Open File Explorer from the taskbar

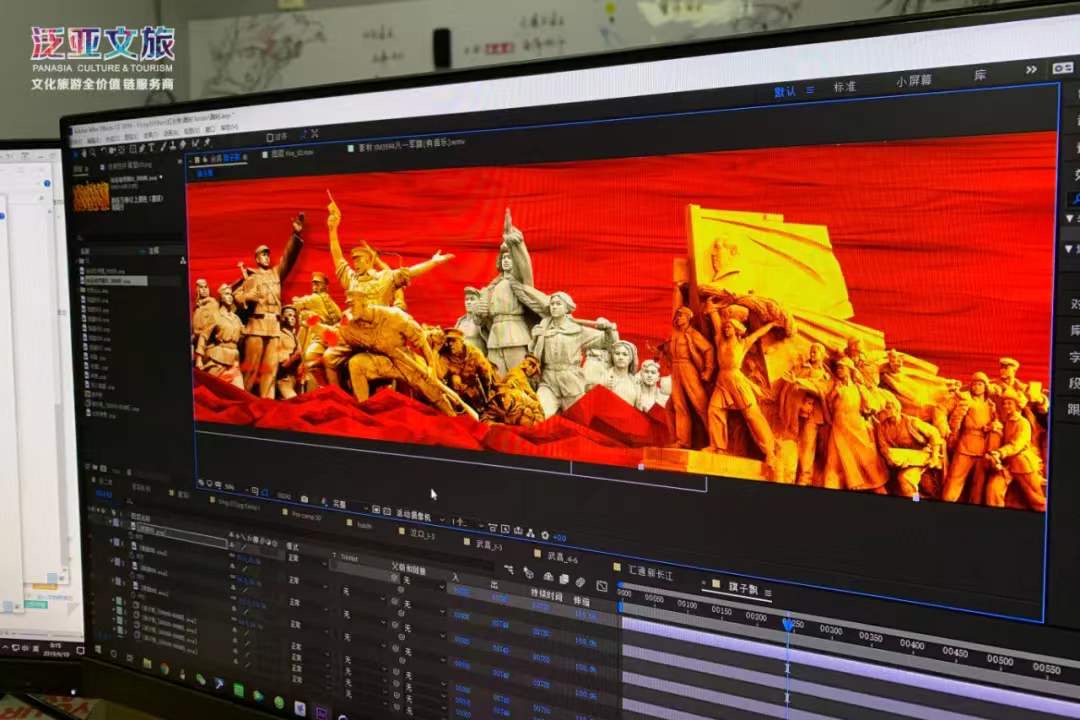[147, 663]
